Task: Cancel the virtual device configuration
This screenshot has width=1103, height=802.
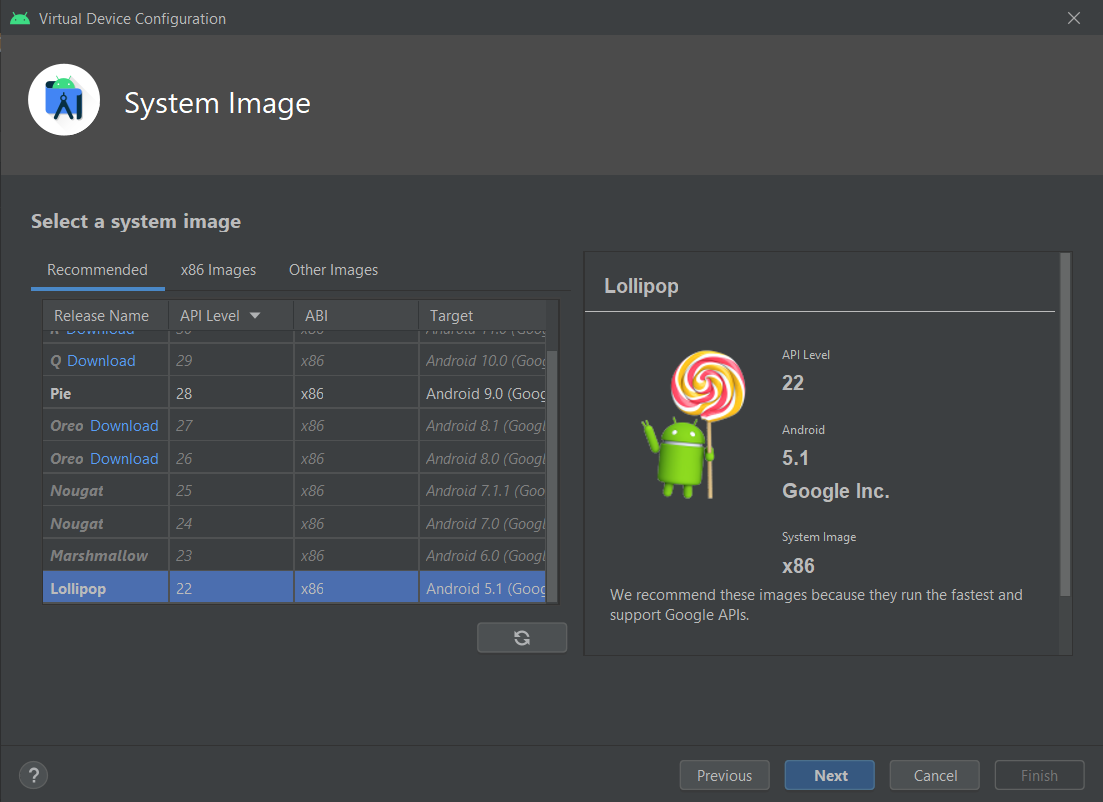Action: pos(935,775)
